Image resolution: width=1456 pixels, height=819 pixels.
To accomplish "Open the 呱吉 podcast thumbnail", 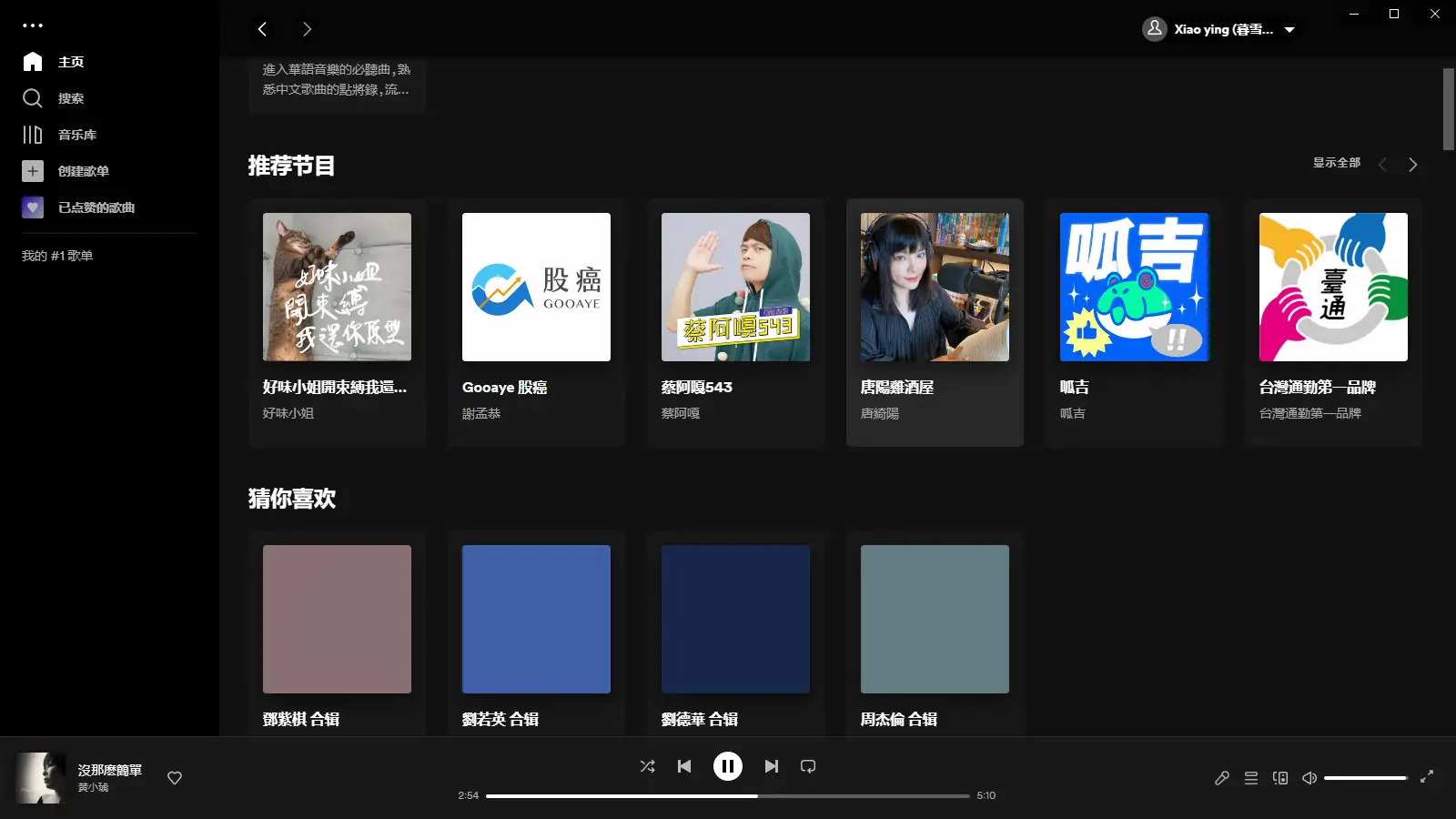I will tap(1134, 286).
